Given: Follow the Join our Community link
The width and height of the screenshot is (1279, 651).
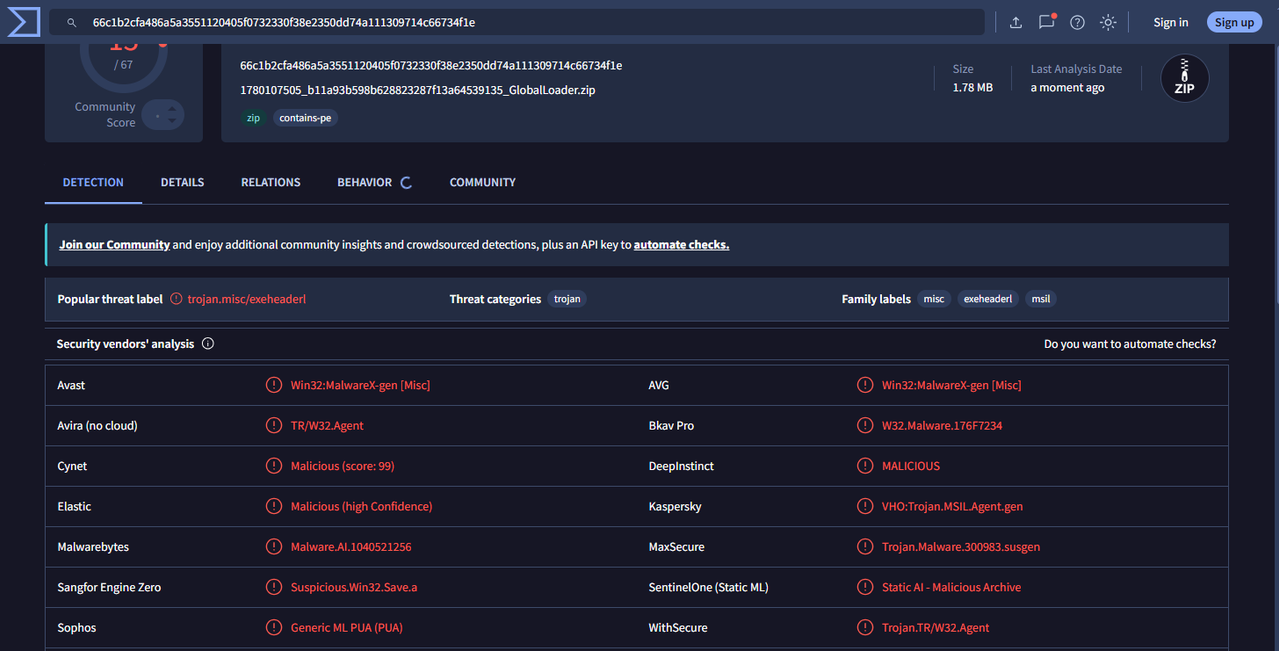Looking at the screenshot, I should pos(114,245).
